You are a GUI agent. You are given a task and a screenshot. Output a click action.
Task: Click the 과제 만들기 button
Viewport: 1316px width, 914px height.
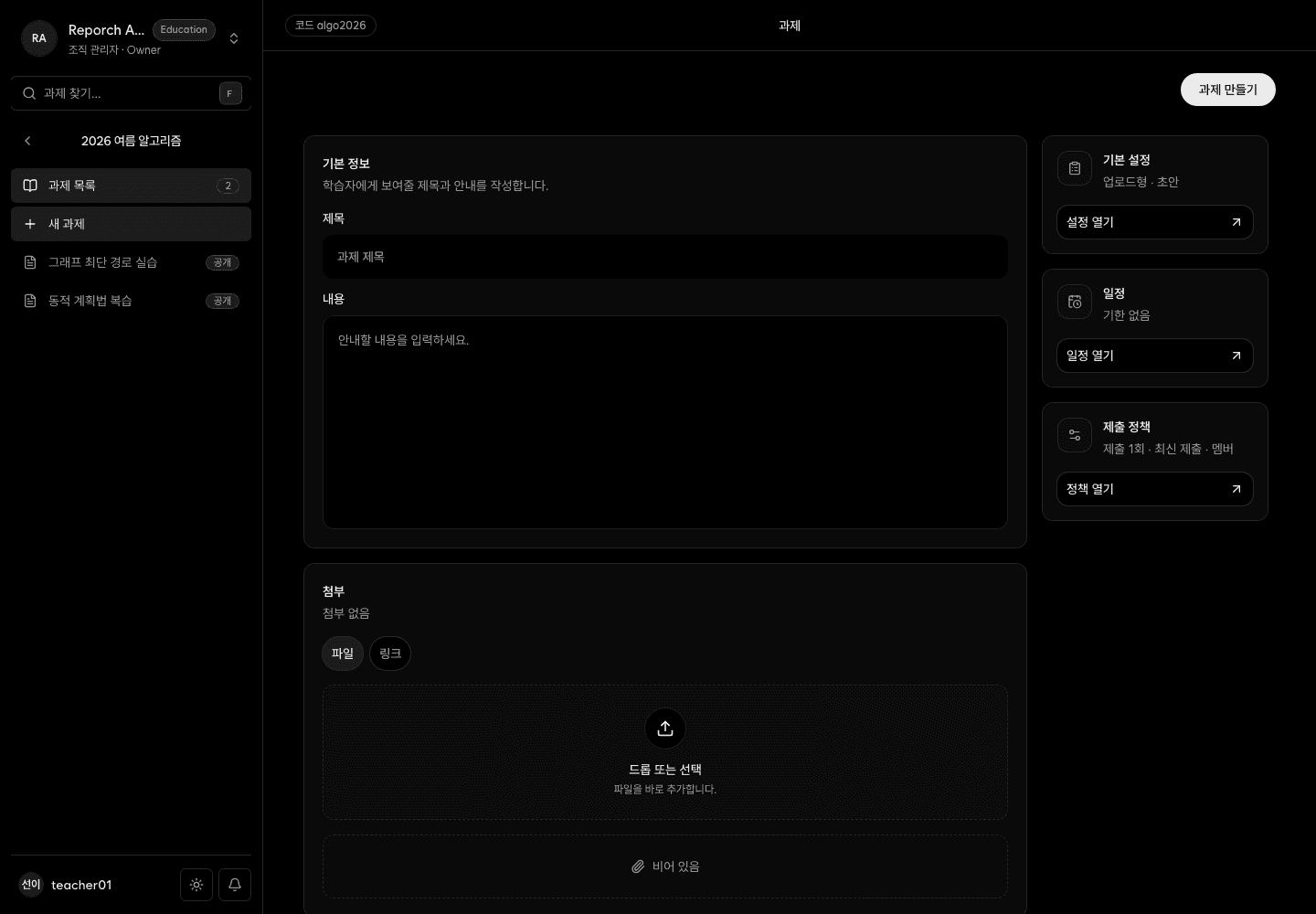(x=1228, y=90)
